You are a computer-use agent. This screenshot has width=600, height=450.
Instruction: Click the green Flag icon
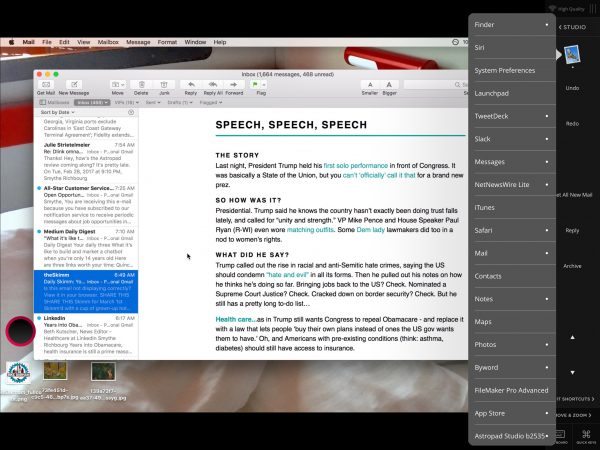tap(255, 85)
